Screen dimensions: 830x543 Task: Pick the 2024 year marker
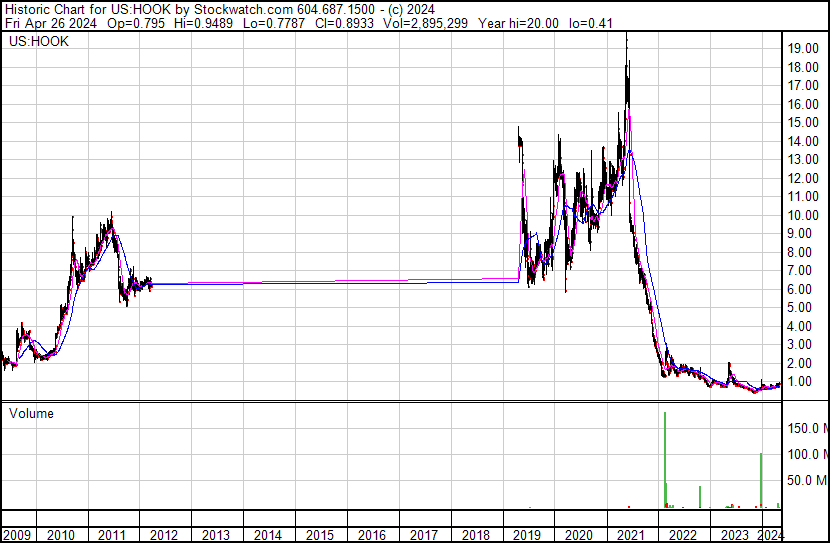tap(770, 535)
